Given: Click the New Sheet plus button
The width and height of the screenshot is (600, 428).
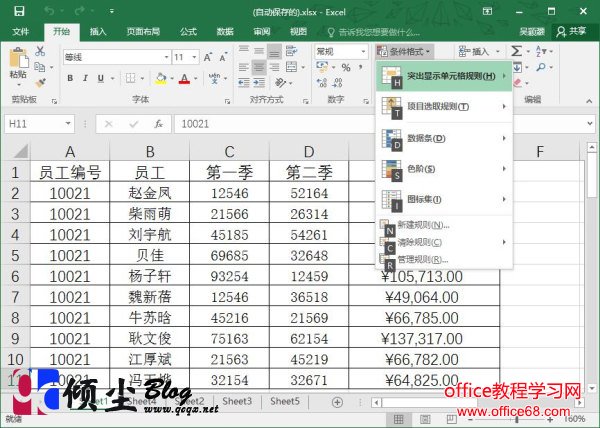Looking at the screenshot, I should tap(337, 402).
